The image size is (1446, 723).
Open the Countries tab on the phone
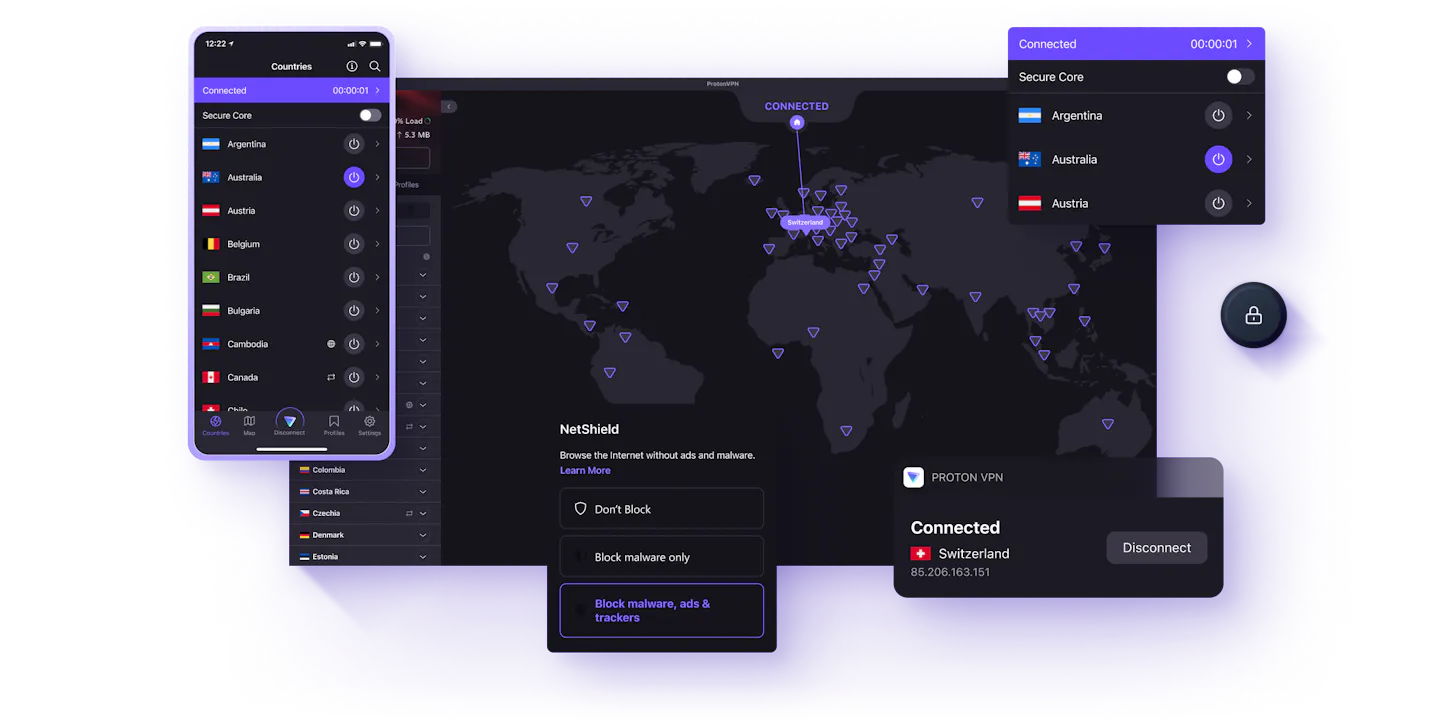[216, 426]
